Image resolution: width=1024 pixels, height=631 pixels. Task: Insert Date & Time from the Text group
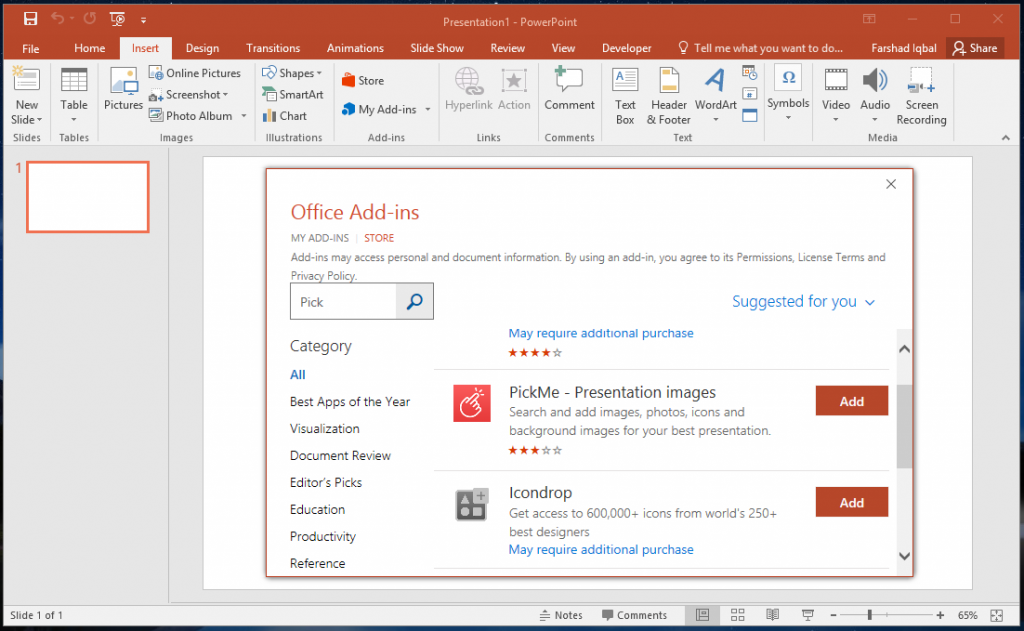[750, 73]
